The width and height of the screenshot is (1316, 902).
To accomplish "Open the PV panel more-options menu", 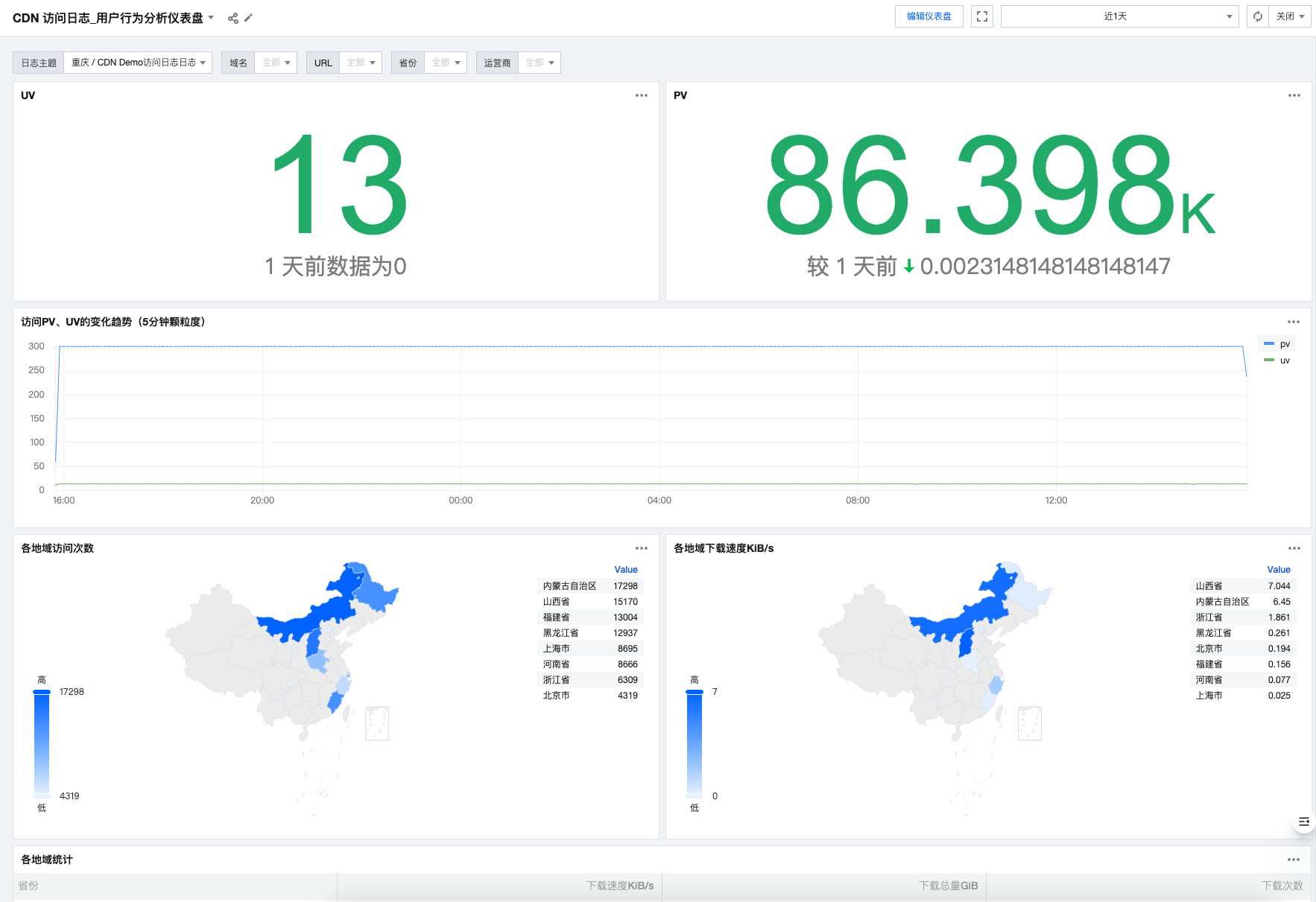I will [x=1294, y=95].
